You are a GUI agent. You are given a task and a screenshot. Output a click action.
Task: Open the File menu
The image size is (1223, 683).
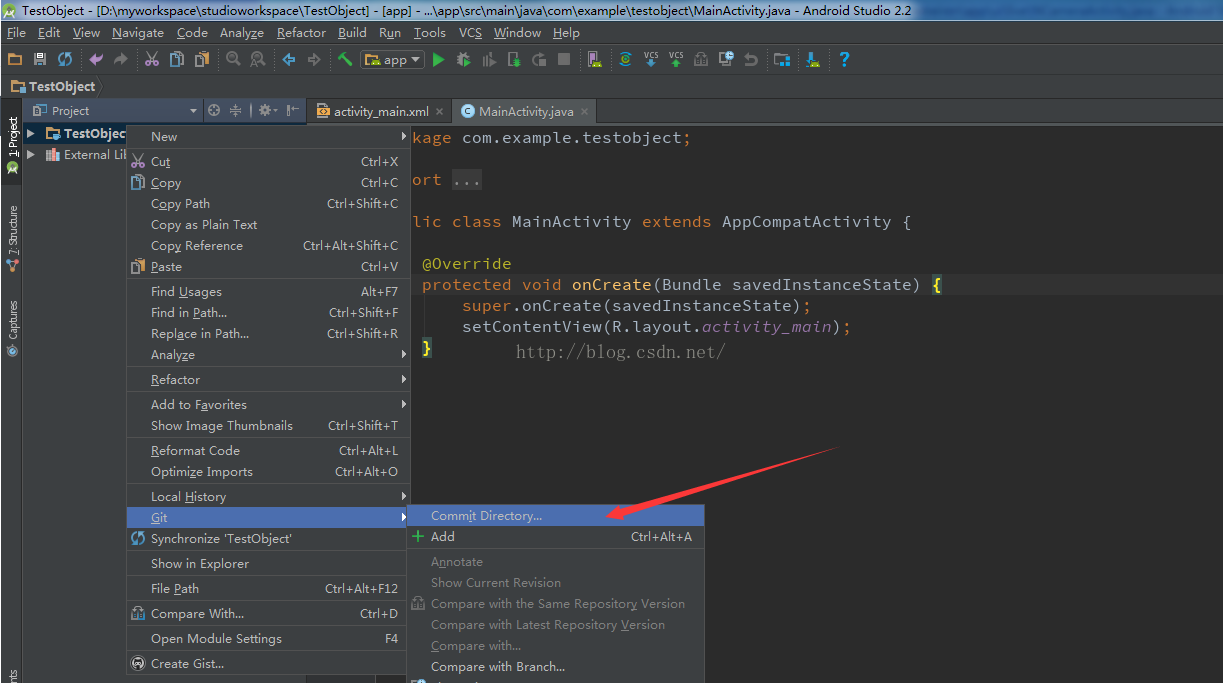pyautogui.click(x=16, y=32)
